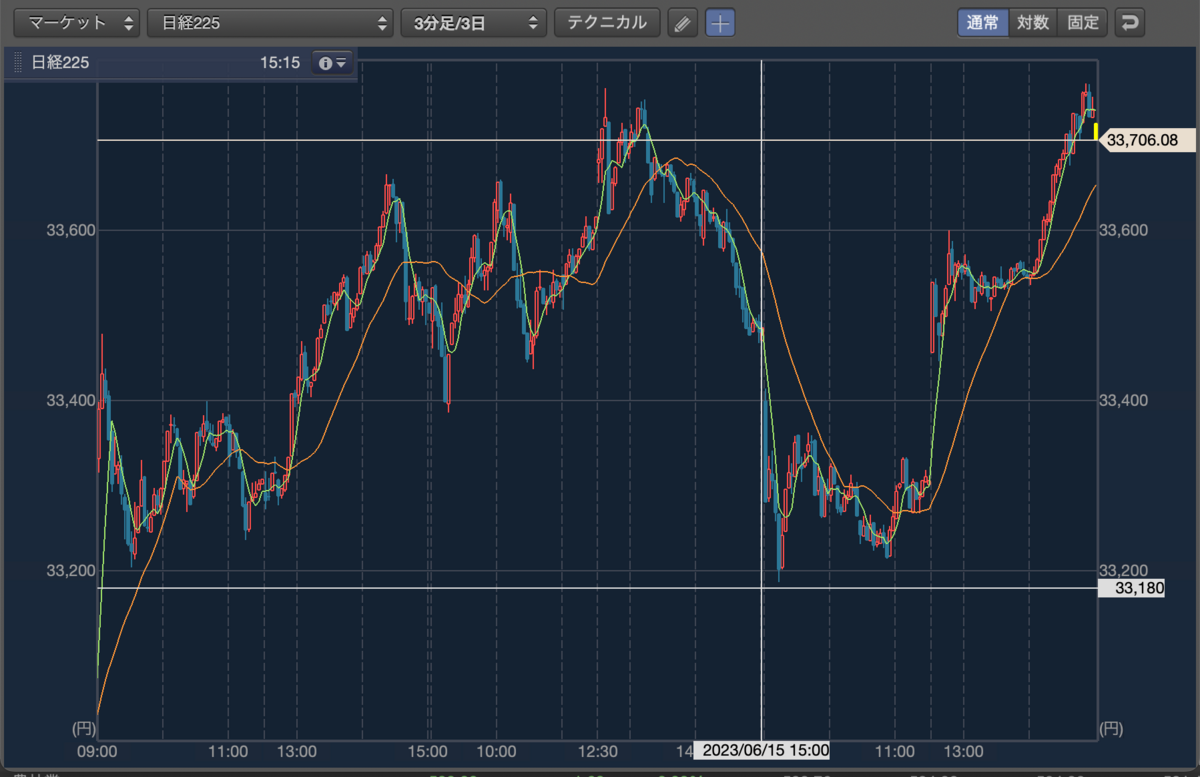Viewport: 1200px width, 777px height.
Task: Change the 3分足/3日 timeframe dropdown
Action: pyautogui.click(x=473, y=22)
